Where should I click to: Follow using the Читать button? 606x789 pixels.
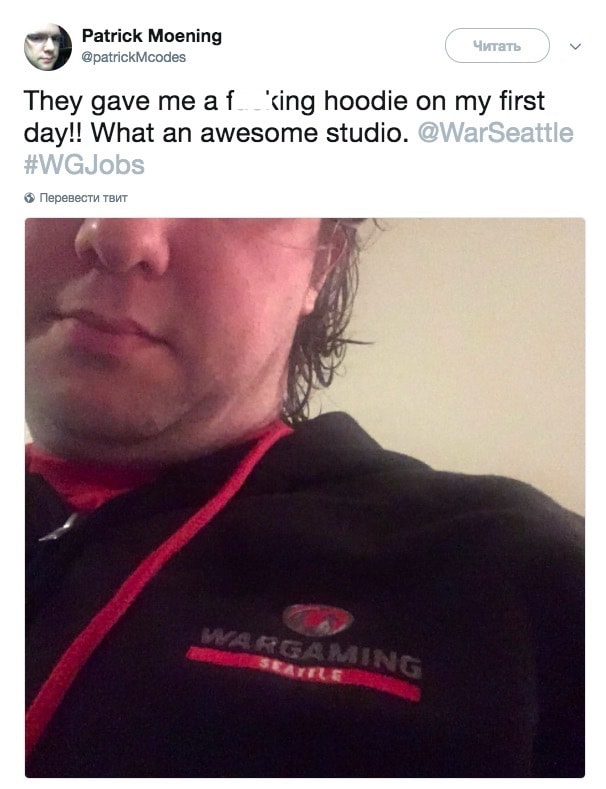point(497,46)
